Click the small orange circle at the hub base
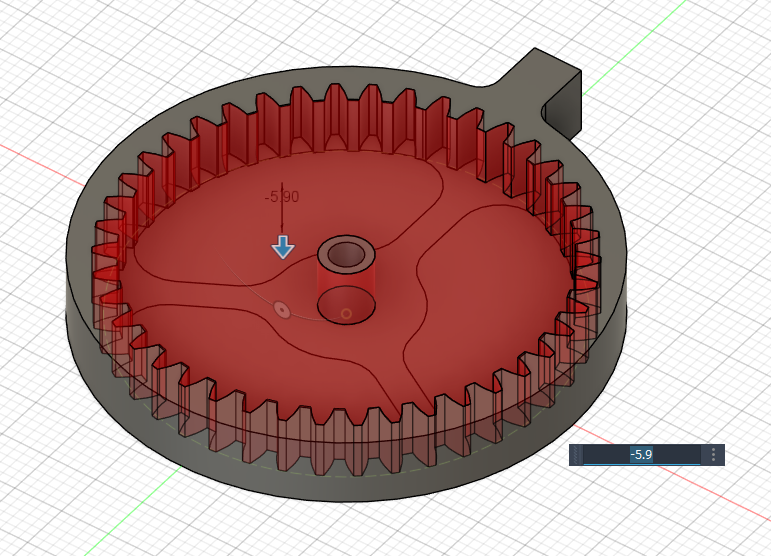The image size is (771, 556). tap(346, 314)
